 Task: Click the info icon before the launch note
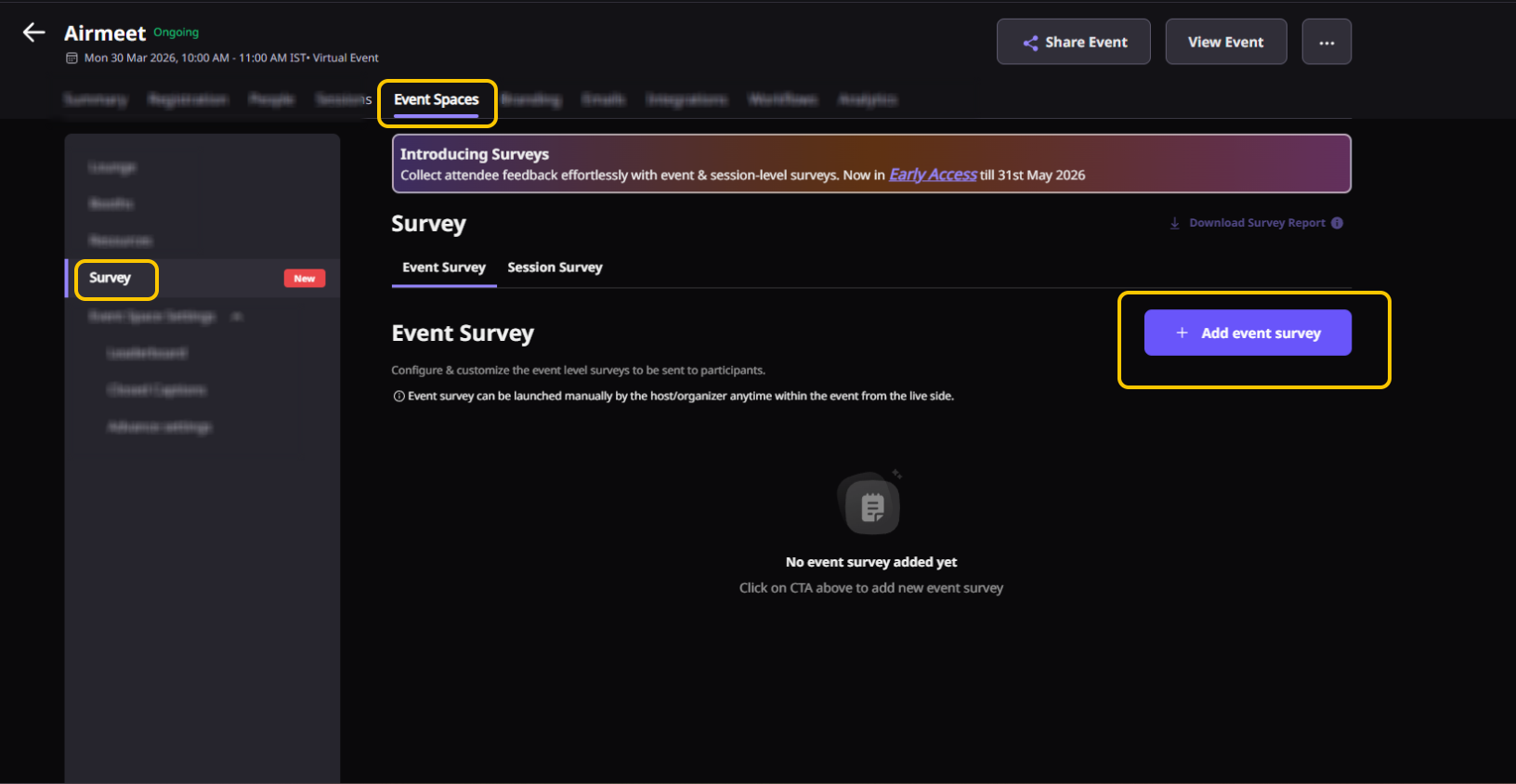pyautogui.click(x=399, y=396)
